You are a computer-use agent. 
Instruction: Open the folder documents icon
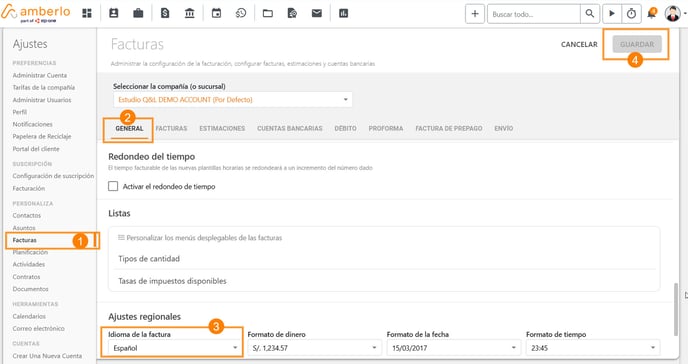click(268, 14)
